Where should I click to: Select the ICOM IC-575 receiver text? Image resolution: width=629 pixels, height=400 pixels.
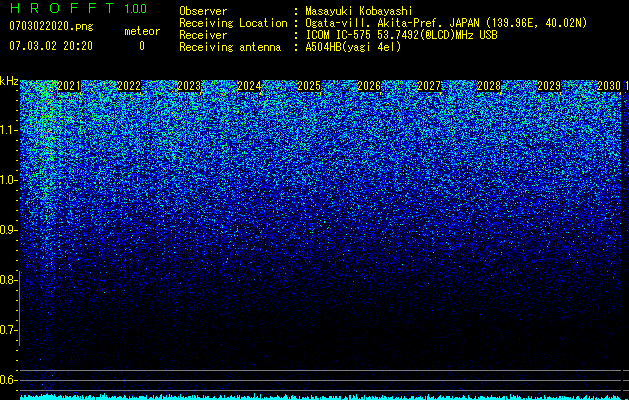[401, 35]
